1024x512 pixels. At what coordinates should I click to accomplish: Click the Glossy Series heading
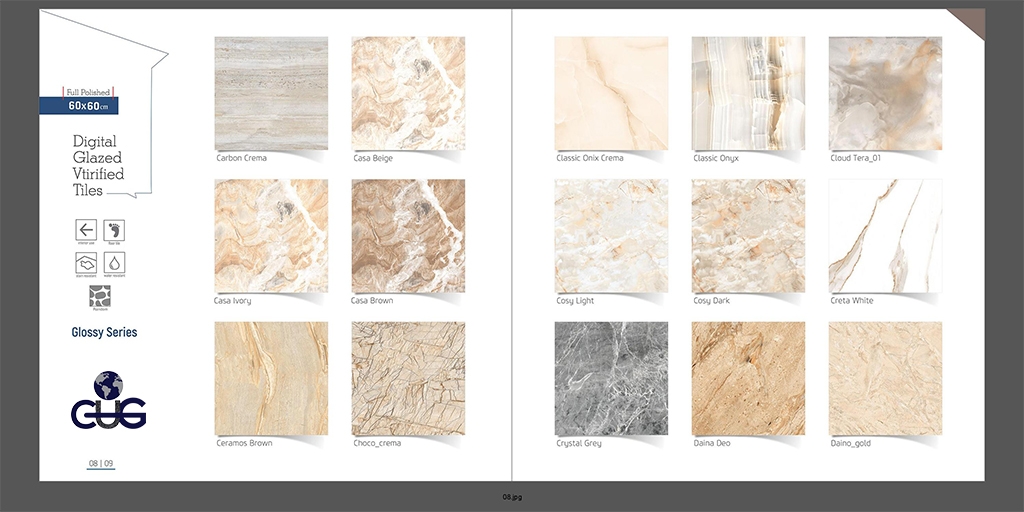(104, 332)
